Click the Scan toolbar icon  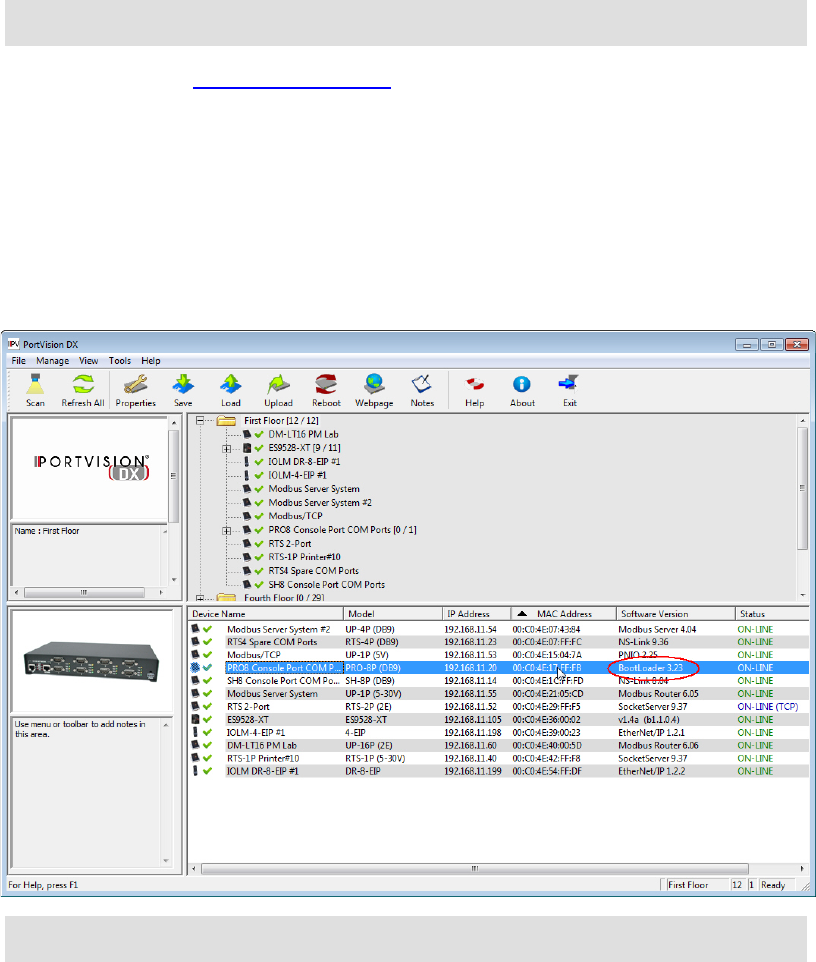35,390
